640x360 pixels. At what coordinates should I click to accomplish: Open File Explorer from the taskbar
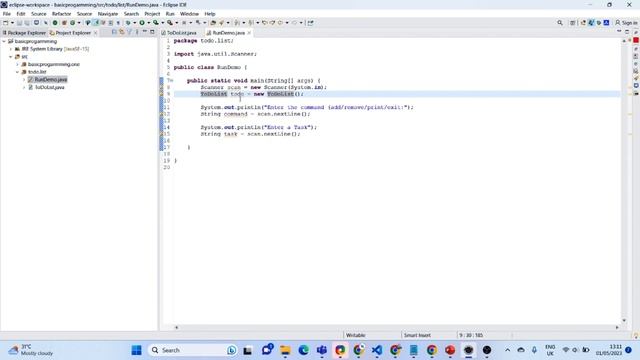[x=285, y=350]
